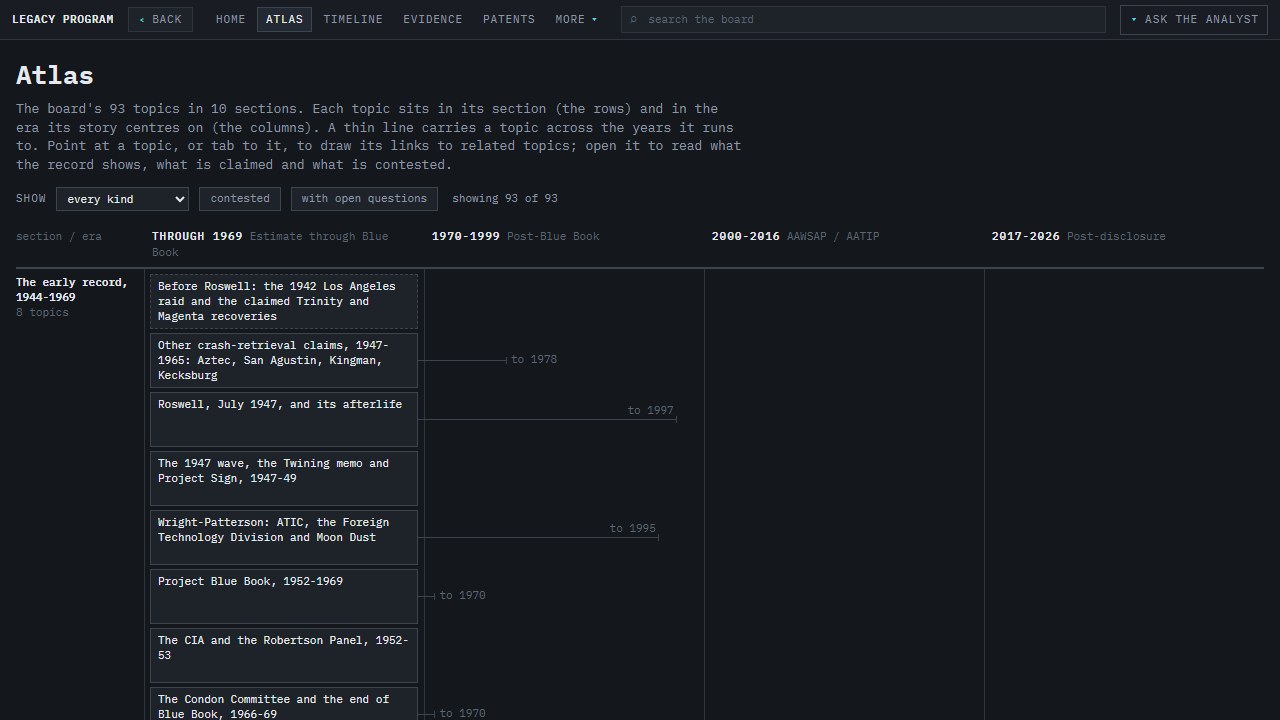1280x720 pixels.
Task: Open the Project Blue Book, 1952-1969 topic
Action: (284, 597)
